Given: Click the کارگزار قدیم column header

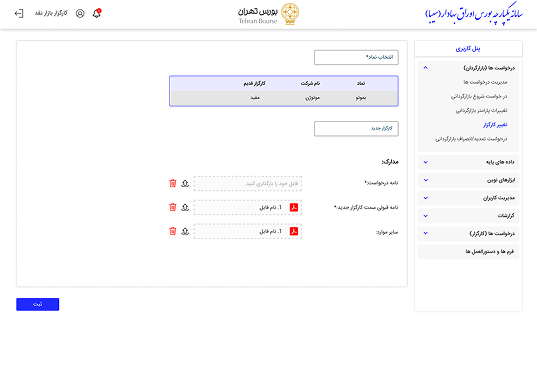Looking at the screenshot, I should coord(254,83).
